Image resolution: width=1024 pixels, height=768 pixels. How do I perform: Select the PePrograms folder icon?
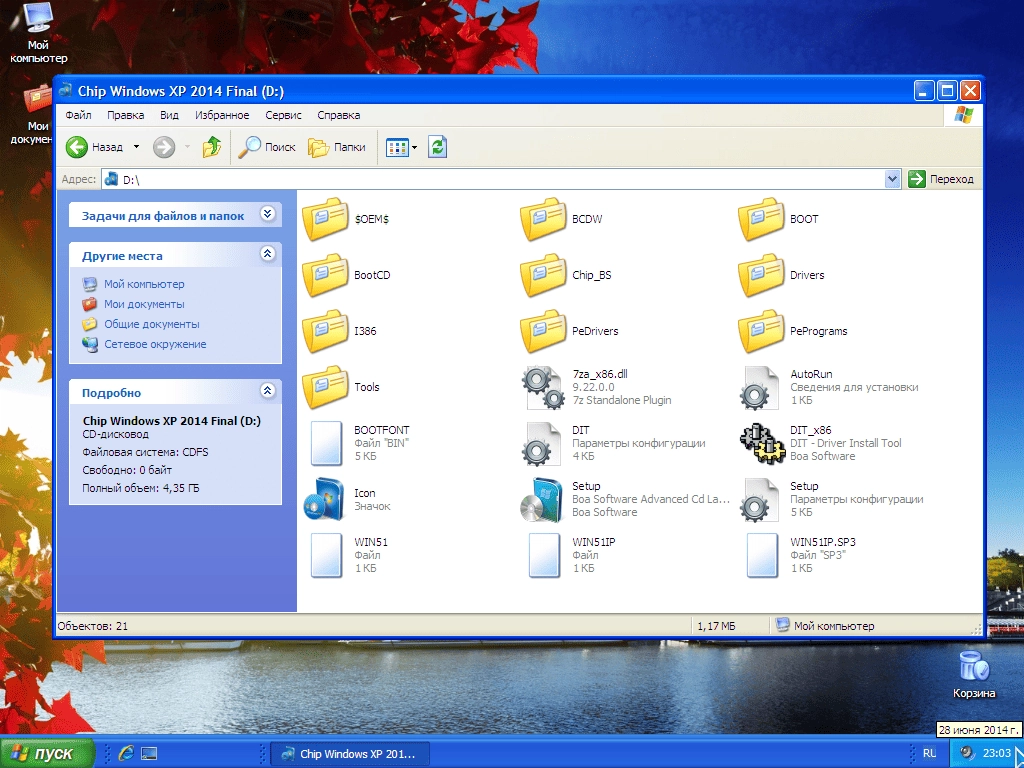pos(761,331)
